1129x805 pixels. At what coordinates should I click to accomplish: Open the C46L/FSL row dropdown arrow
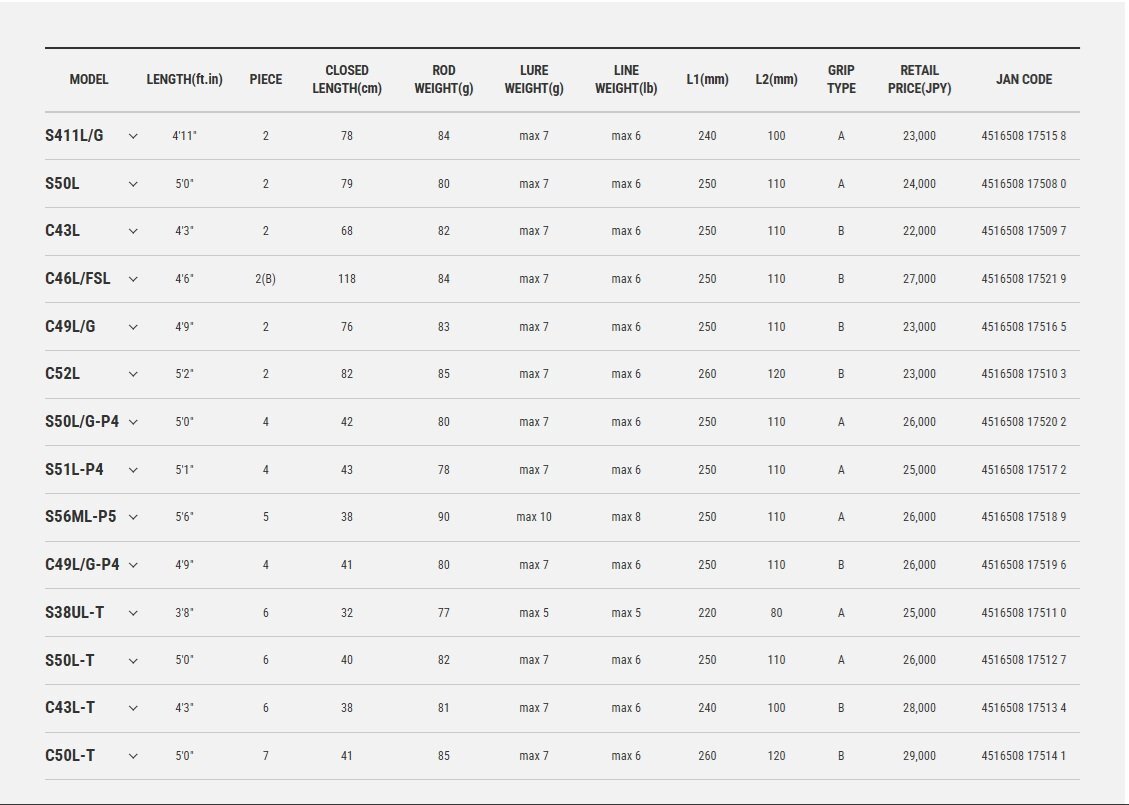133,279
